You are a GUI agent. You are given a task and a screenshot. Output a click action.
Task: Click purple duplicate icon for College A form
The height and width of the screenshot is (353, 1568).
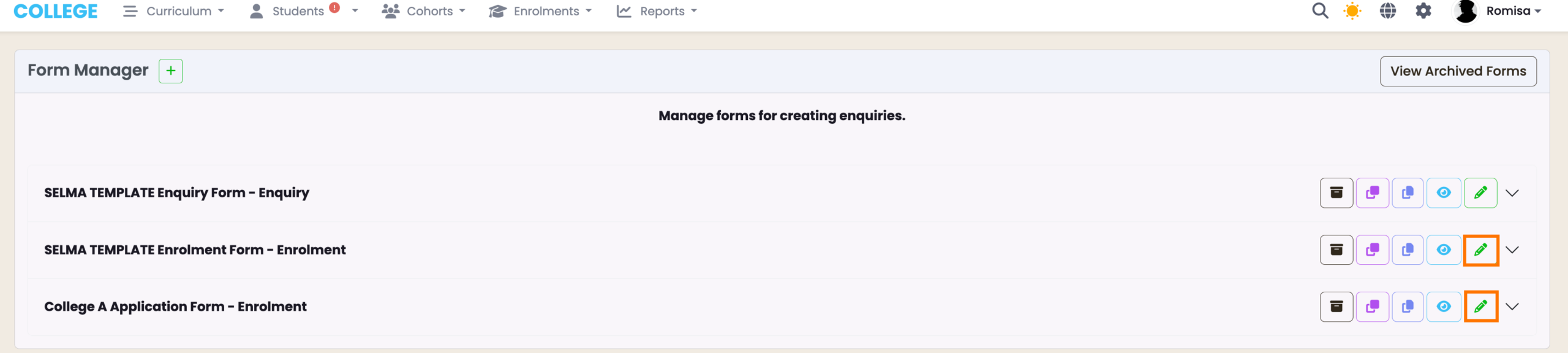point(1372,306)
